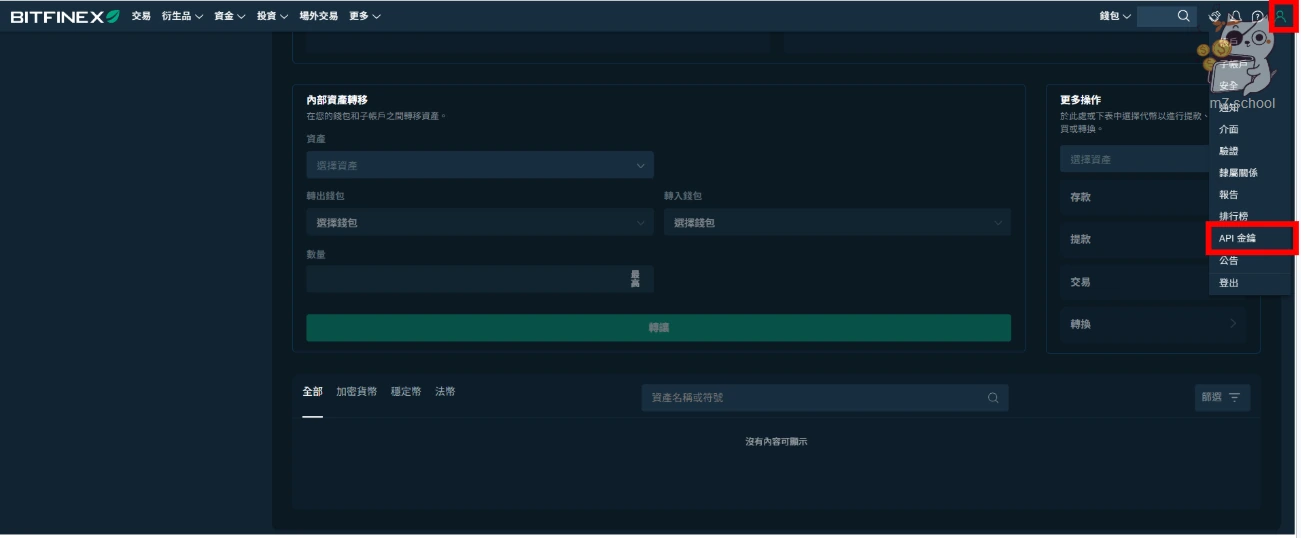This screenshot has width=1301, height=538.
Task: Select 排行榜 in the user menu
Action: (1235, 216)
